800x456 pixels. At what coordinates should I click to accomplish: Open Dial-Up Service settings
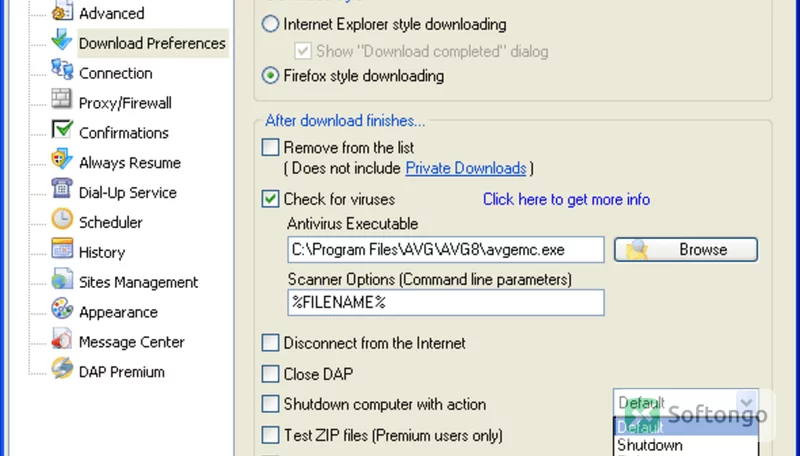point(128,193)
